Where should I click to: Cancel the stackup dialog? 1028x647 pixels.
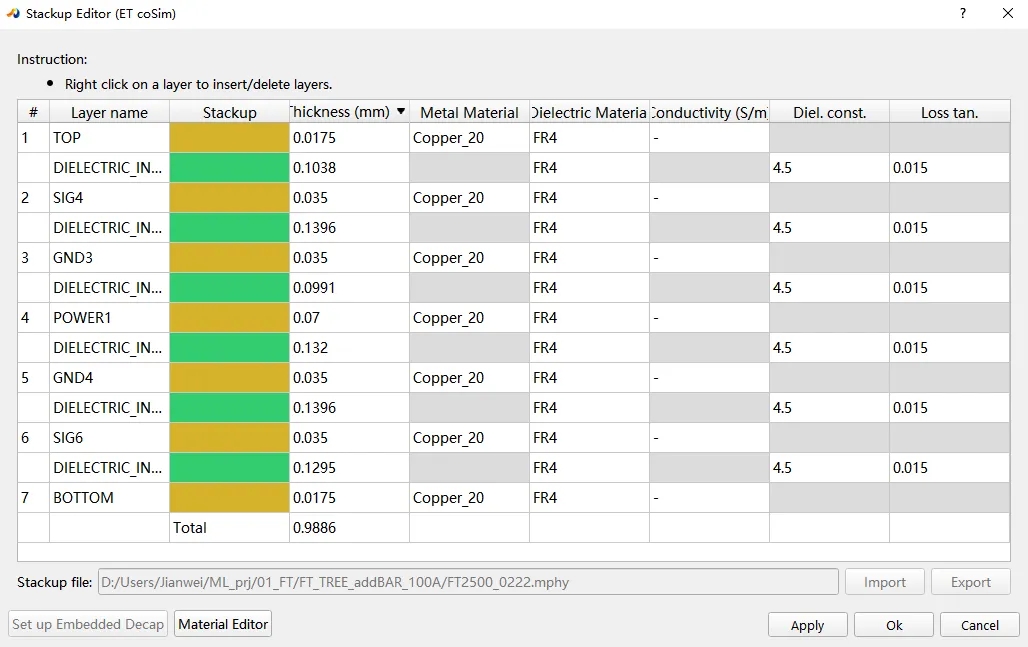(979, 625)
